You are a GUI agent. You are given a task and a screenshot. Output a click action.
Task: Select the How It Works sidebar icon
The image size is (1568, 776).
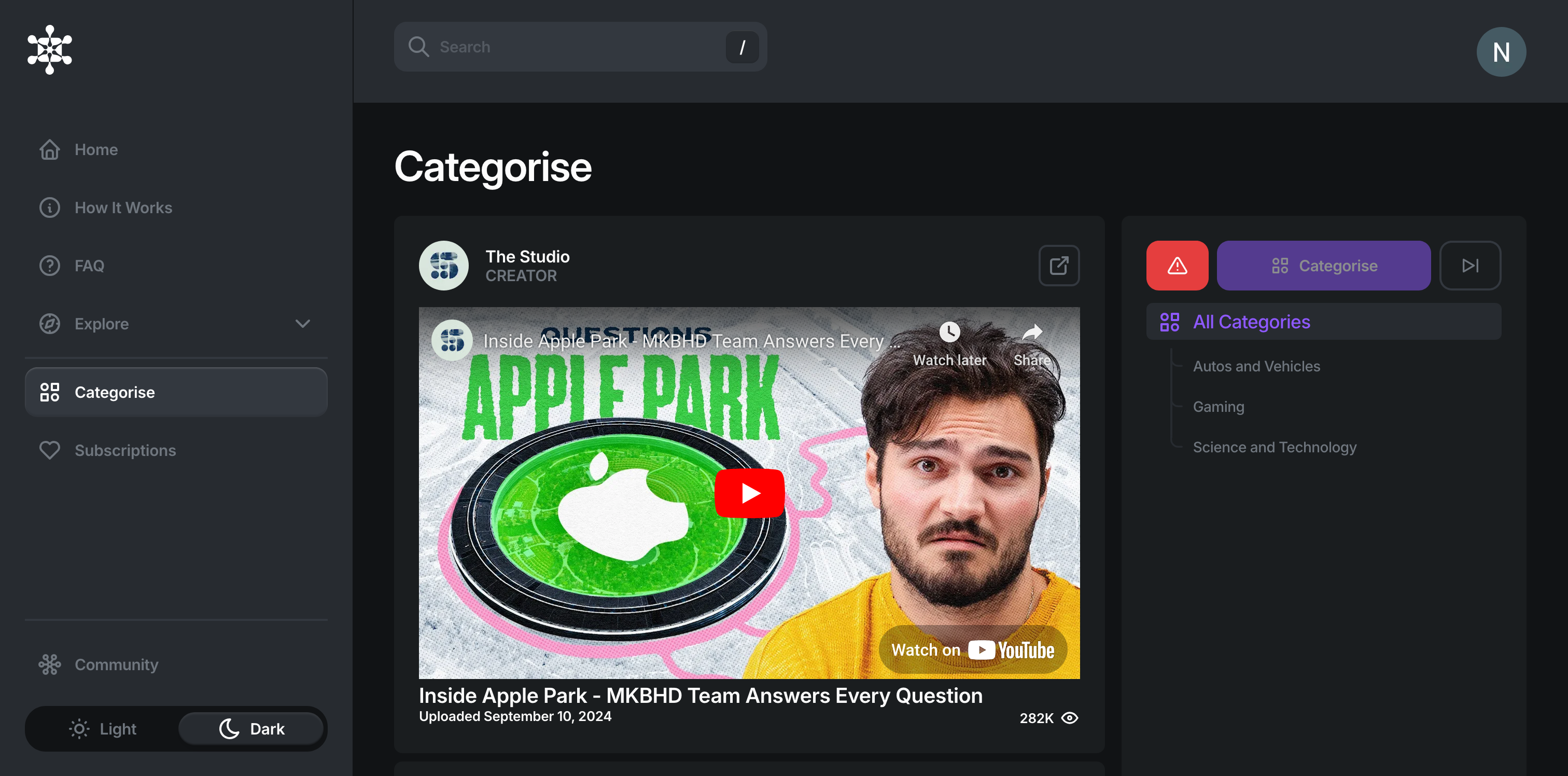point(50,207)
